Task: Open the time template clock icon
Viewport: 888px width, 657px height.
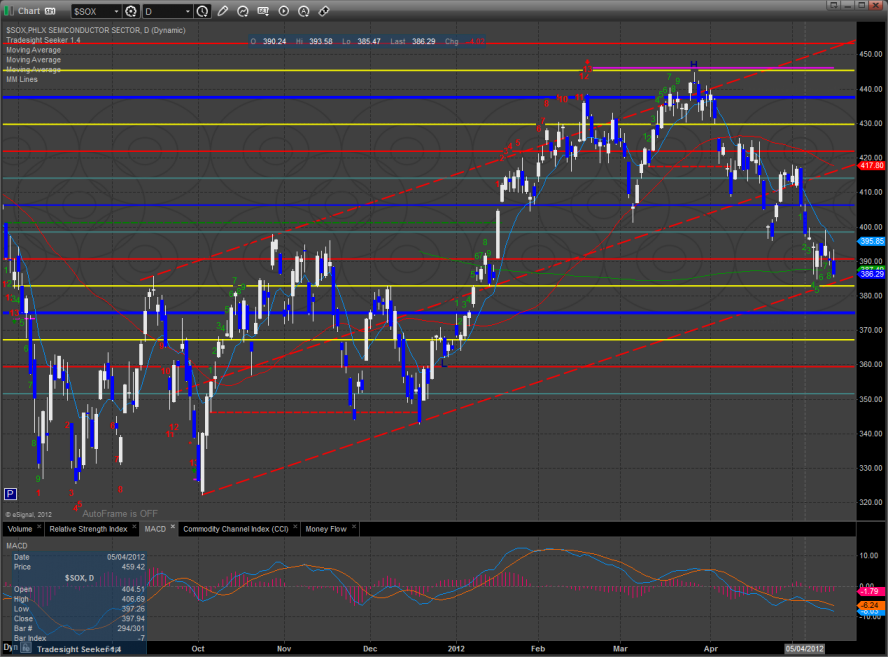Action: coord(203,11)
